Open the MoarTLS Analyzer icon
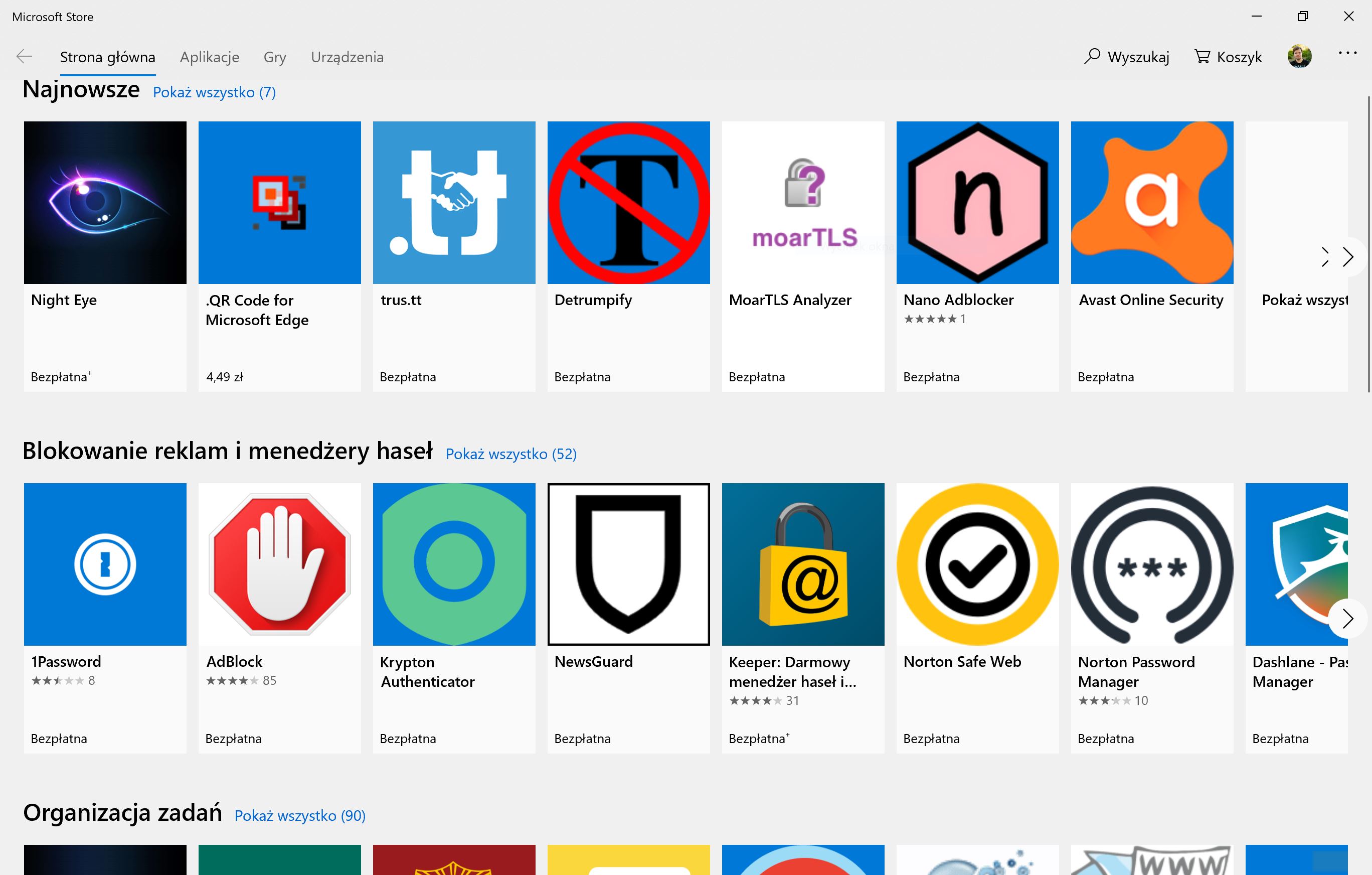This screenshot has width=1372, height=875. click(x=803, y=202)
